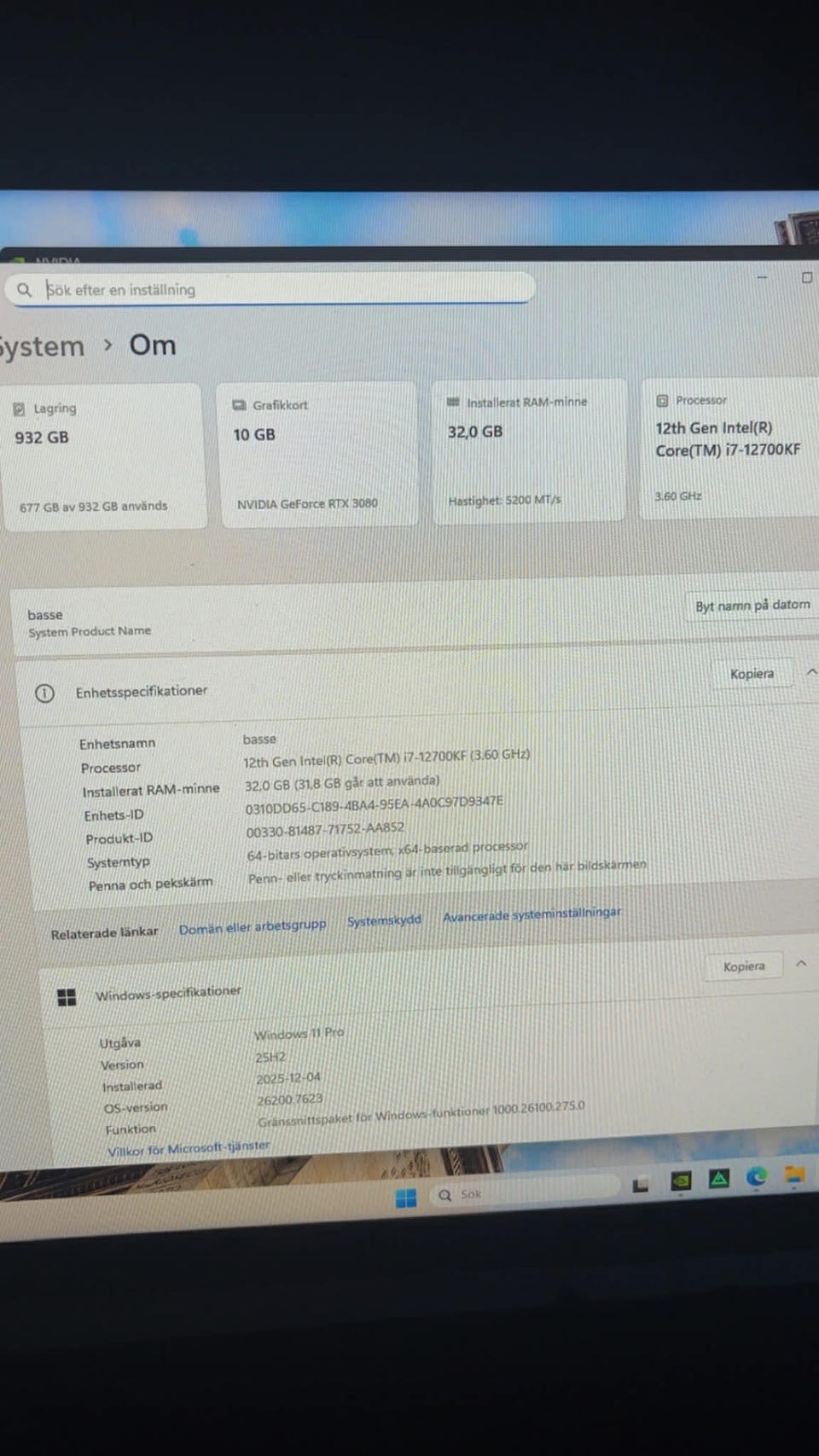Launch NVIDIA app from taskbar
This screenshot has height=1456, width=819.
(681, 1180)
